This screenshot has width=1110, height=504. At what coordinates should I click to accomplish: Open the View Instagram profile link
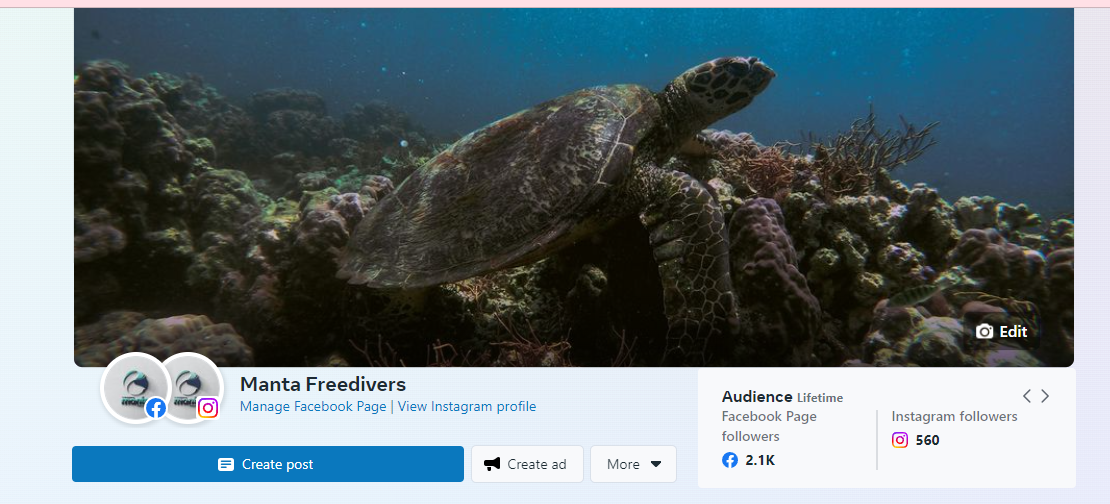point(467,406)
